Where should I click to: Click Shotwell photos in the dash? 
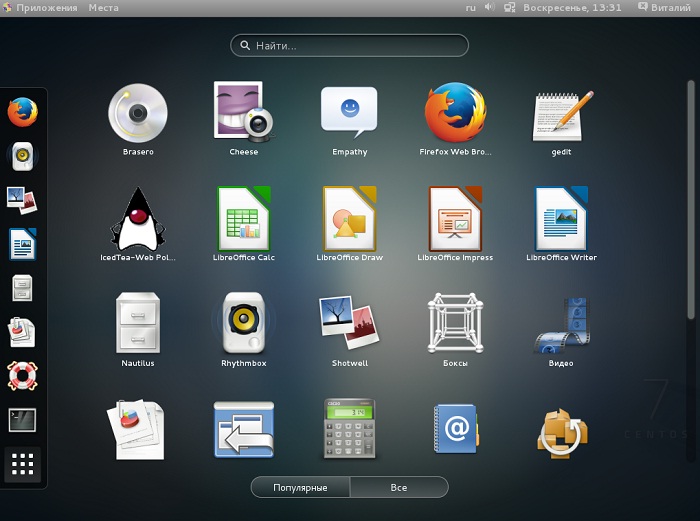[x=22, y=200]
